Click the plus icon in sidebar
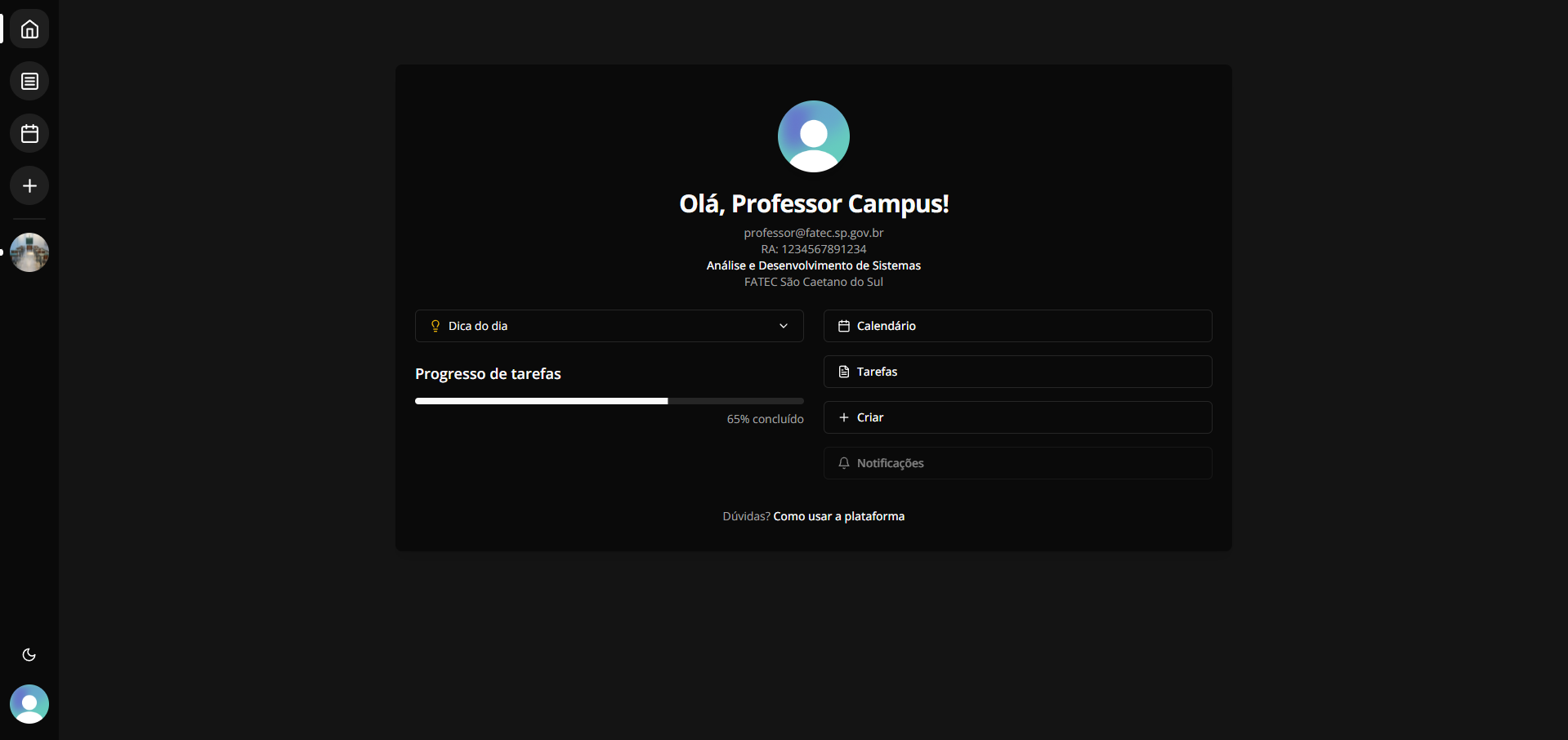The width and height of the screenshot is (1568, 740). 29,186
